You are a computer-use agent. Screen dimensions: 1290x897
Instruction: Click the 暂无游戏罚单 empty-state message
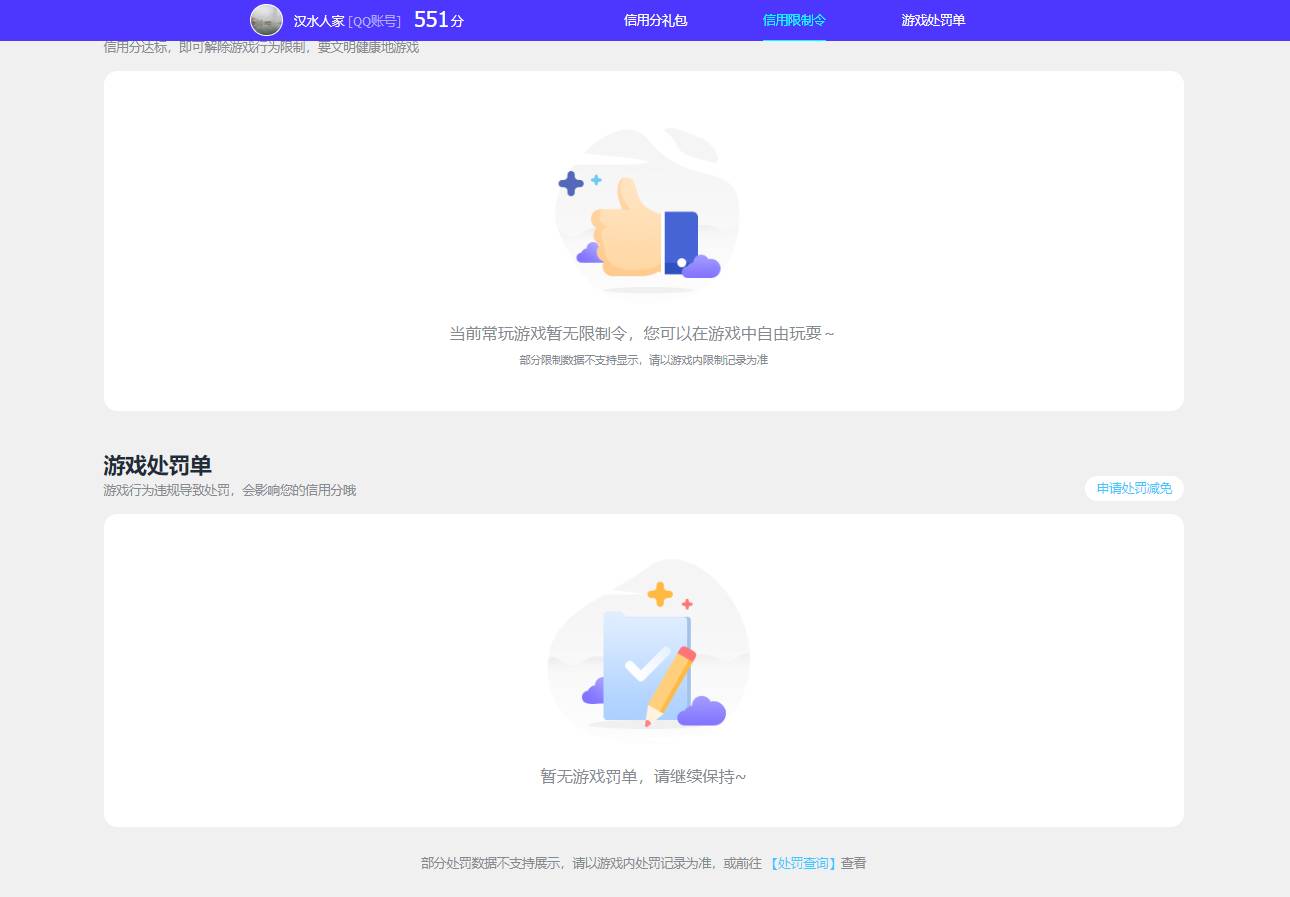[644, 776]
